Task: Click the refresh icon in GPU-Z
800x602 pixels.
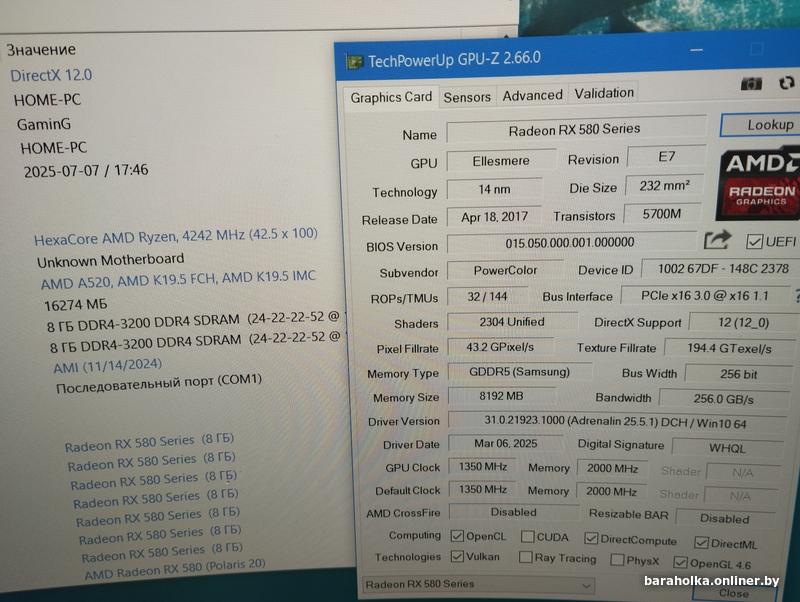Action: [x=787, y=83]
